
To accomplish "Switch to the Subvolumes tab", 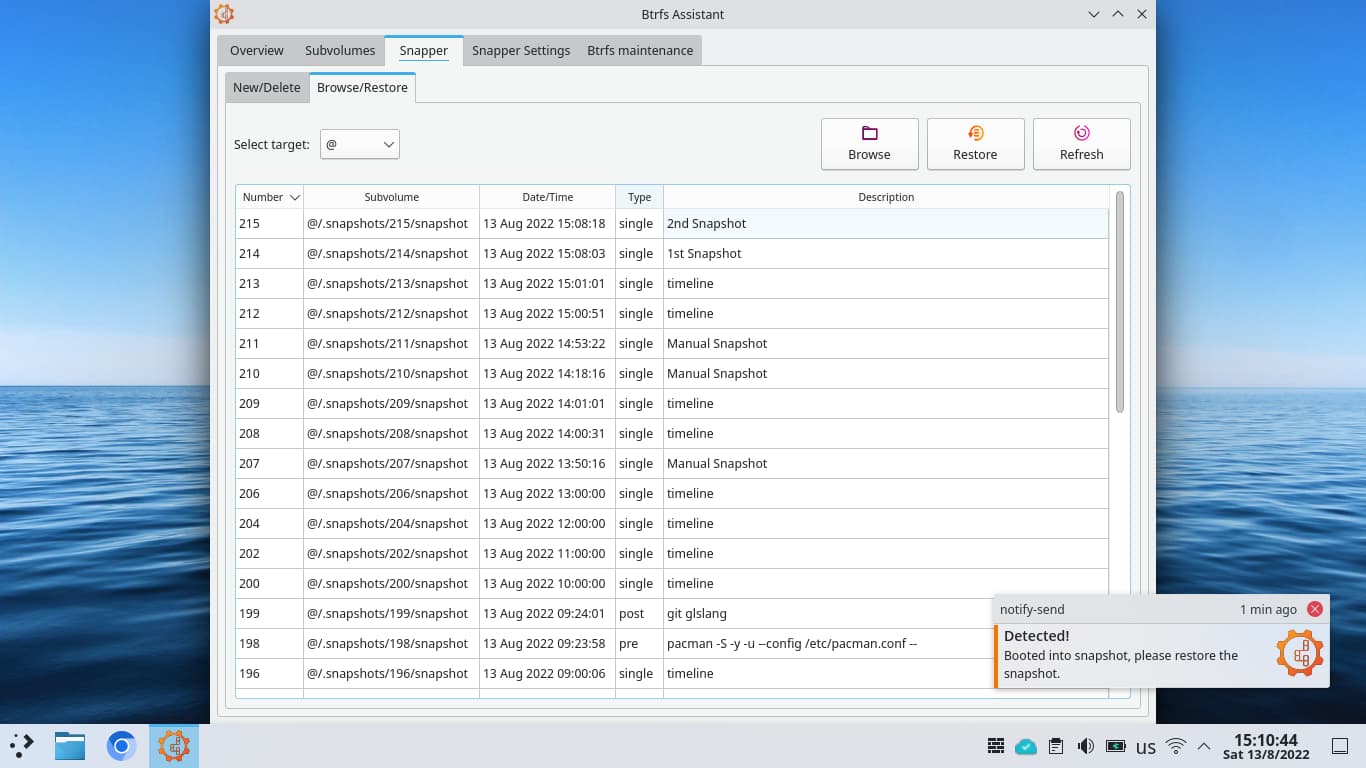I will [340, 50].
